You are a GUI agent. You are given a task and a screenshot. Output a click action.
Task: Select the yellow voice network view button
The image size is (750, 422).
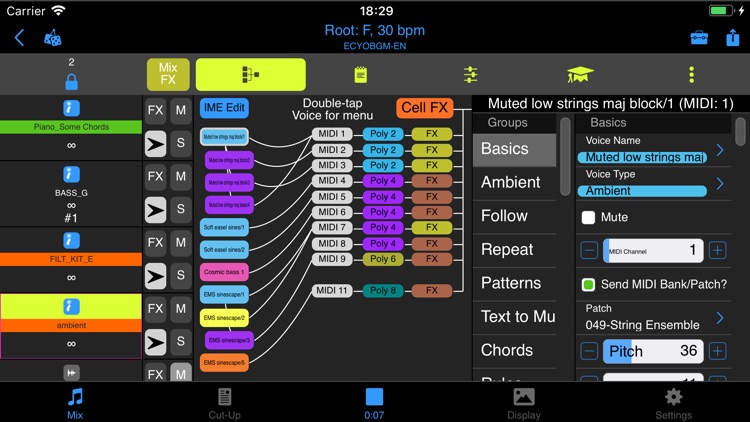click(251, 75)
